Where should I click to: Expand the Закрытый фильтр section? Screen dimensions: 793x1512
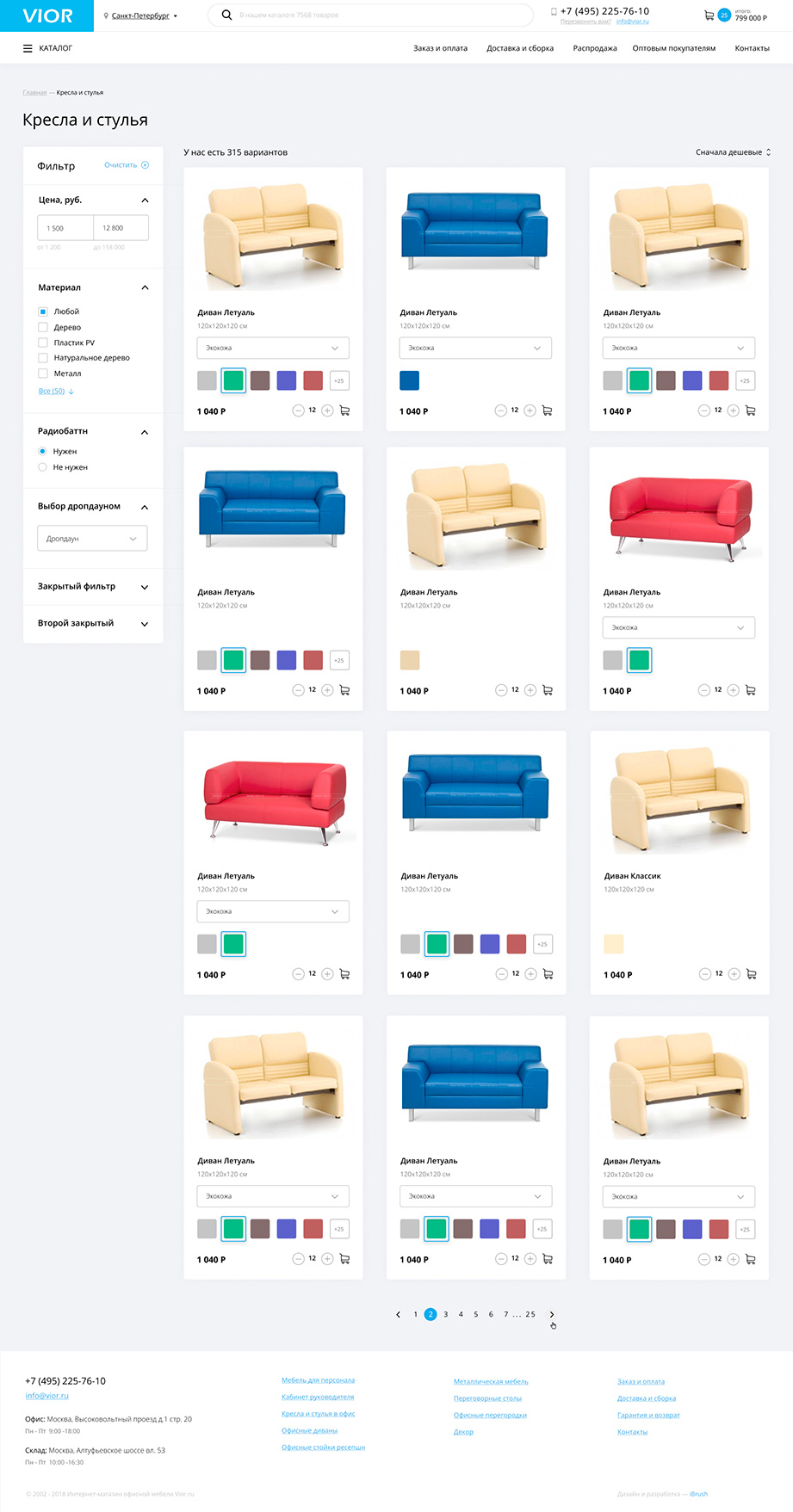pyautogui.click(x=93, y=587)
